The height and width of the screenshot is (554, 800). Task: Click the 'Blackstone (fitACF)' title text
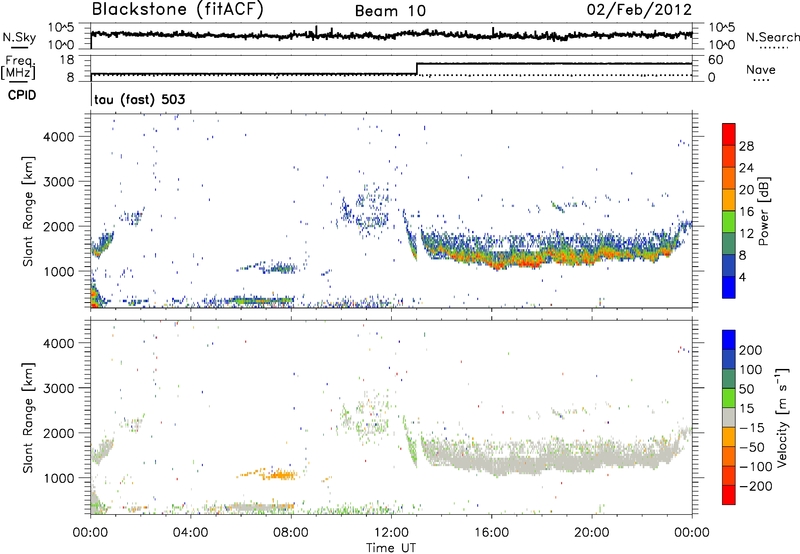pyautogui.click(x=177, y=10)
